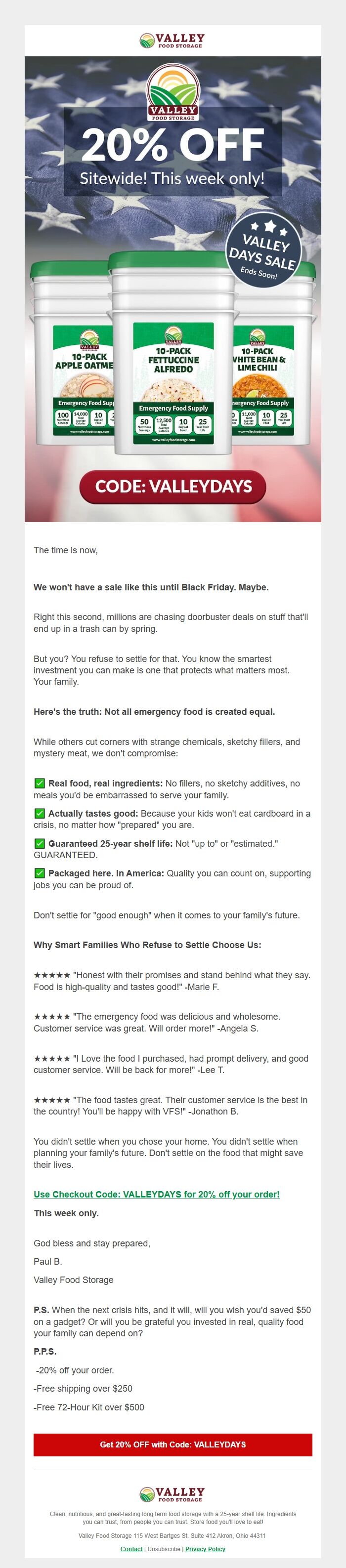
Task: Click the checkmark beside Guaranteed 25-year shelf life
Action: tap(40, 844)
